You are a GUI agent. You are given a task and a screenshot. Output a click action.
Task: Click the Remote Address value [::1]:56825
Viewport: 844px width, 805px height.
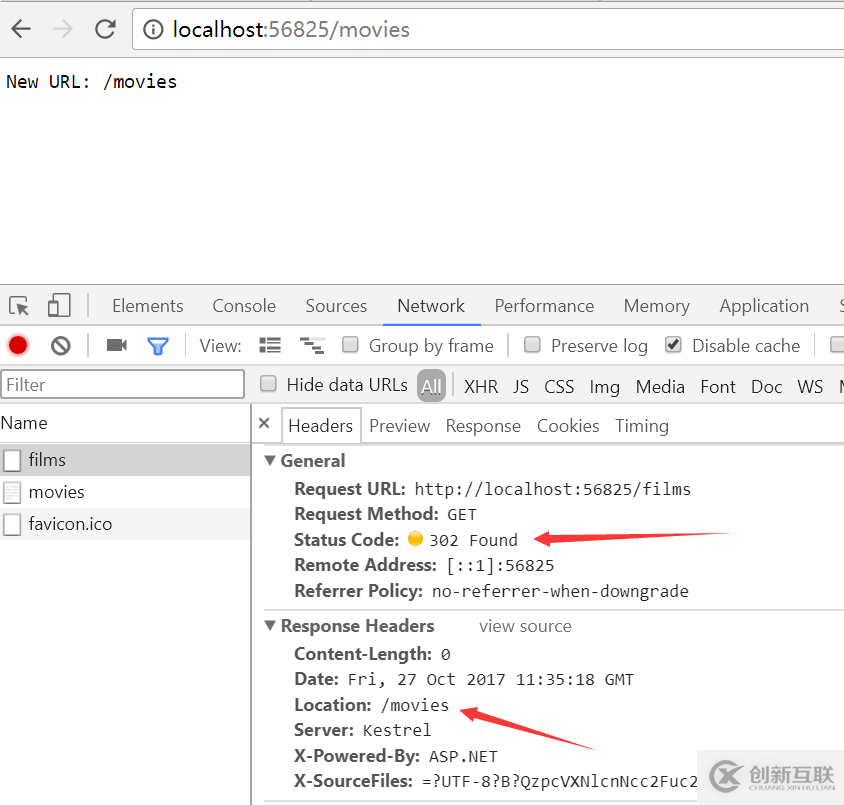pos(500,566)
